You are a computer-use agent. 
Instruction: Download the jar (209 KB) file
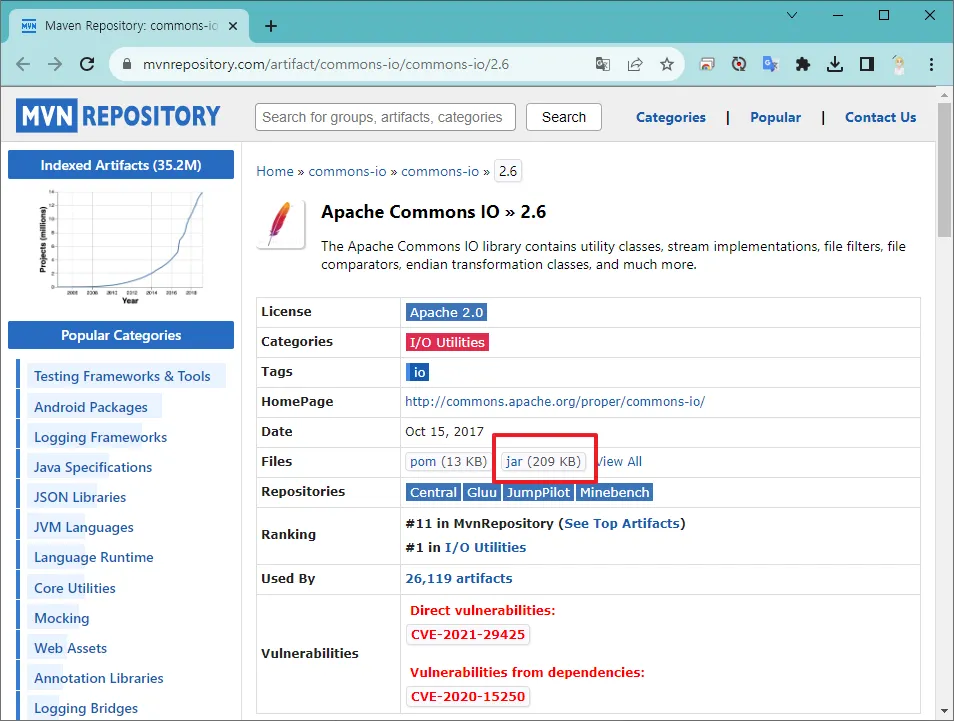click(x=543, y=462)
